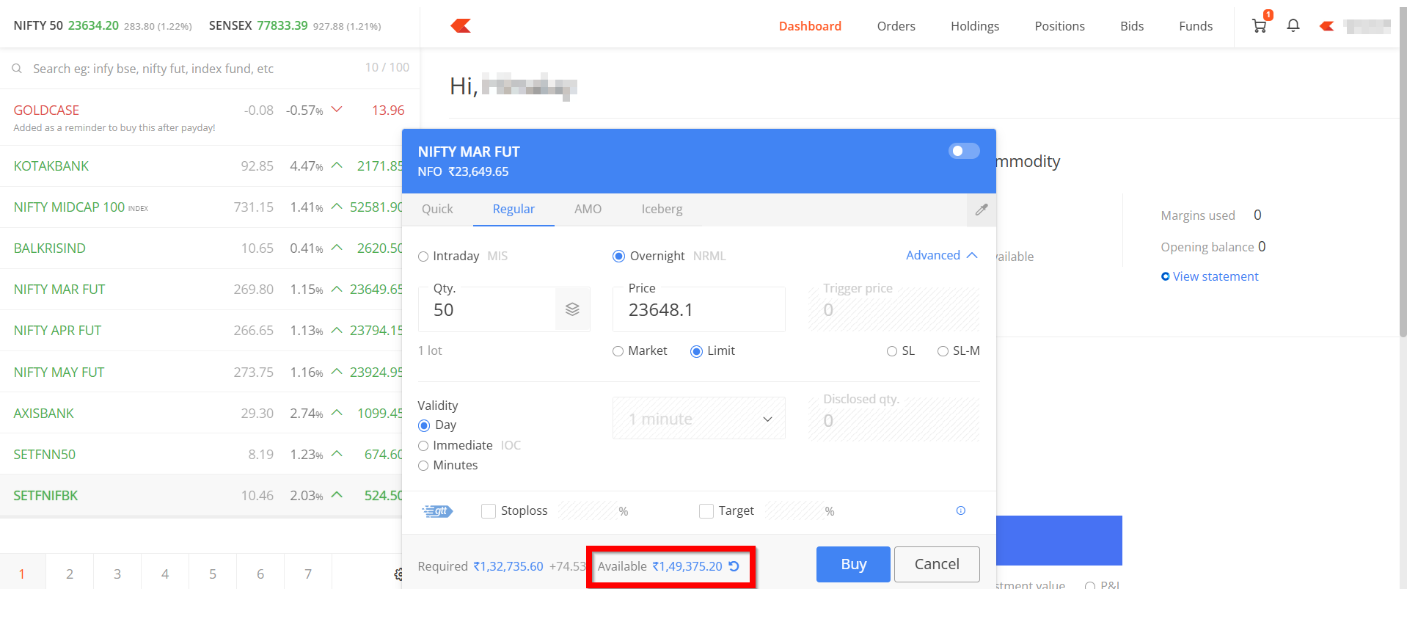Set validity to Minutes
Image resolution: width=1410 pixels, height=620 pixels.
423,465
